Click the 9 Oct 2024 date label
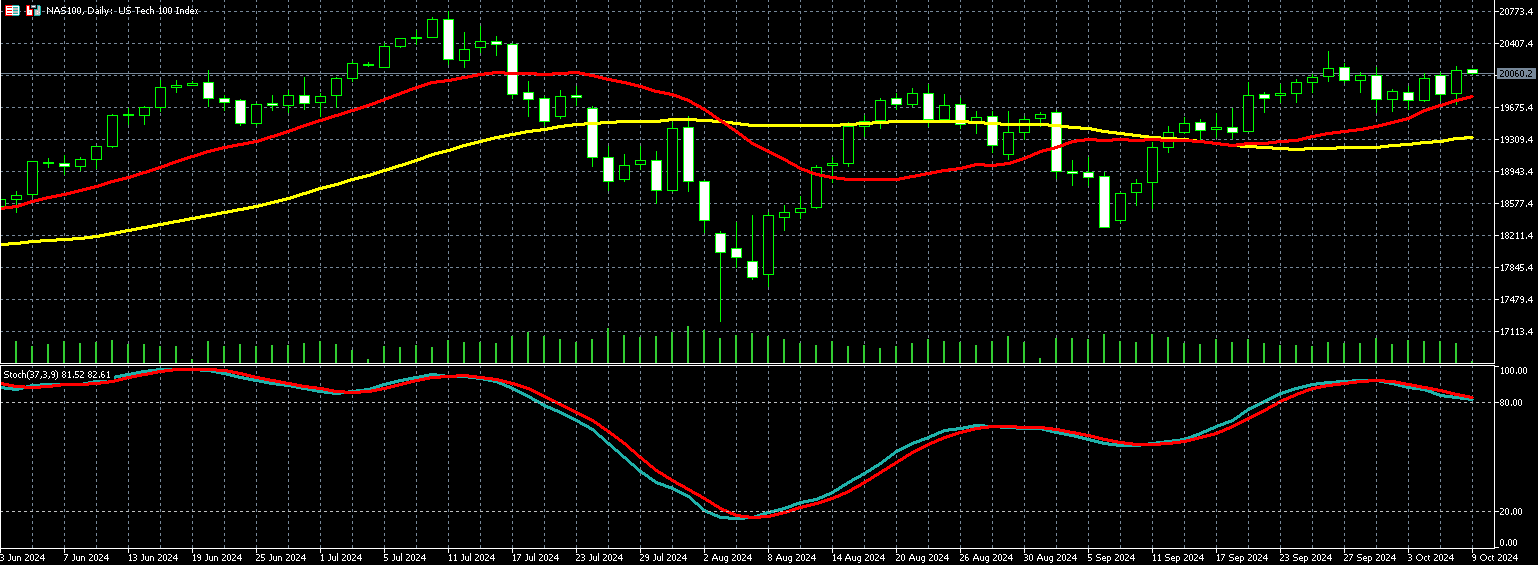1538x565 pixels. pos(1495,557)
